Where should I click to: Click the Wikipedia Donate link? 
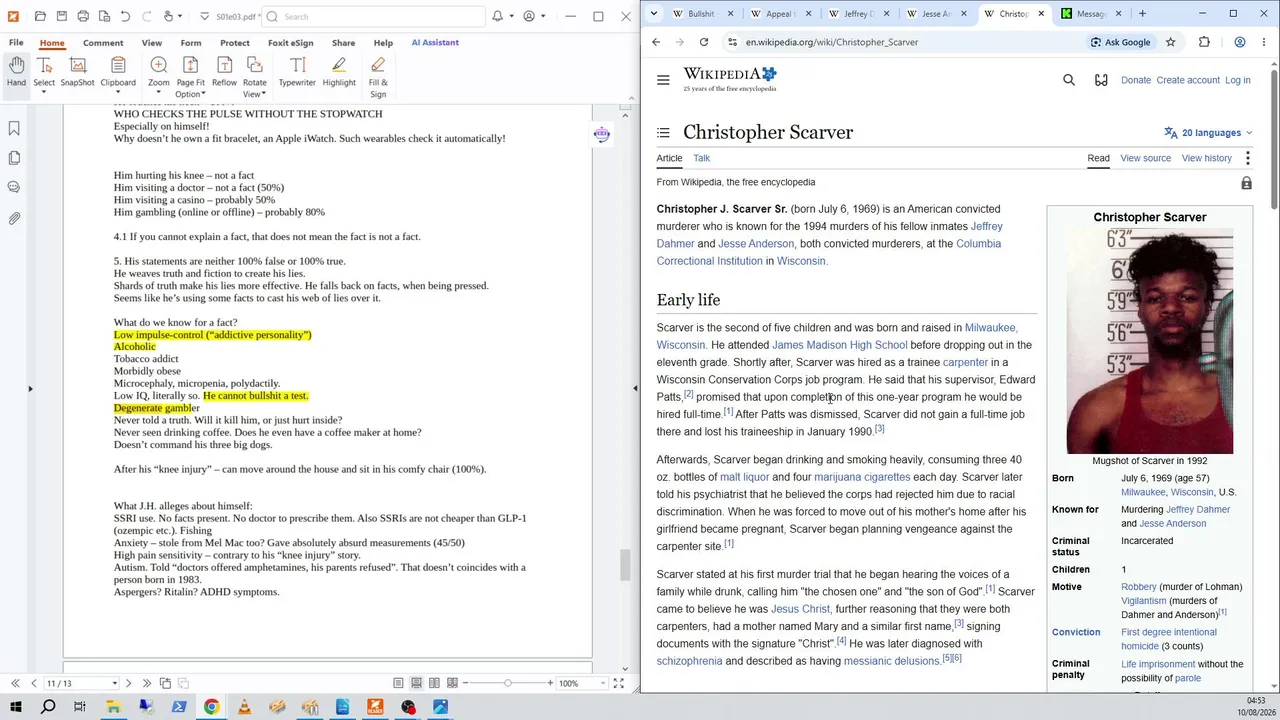1135,80
